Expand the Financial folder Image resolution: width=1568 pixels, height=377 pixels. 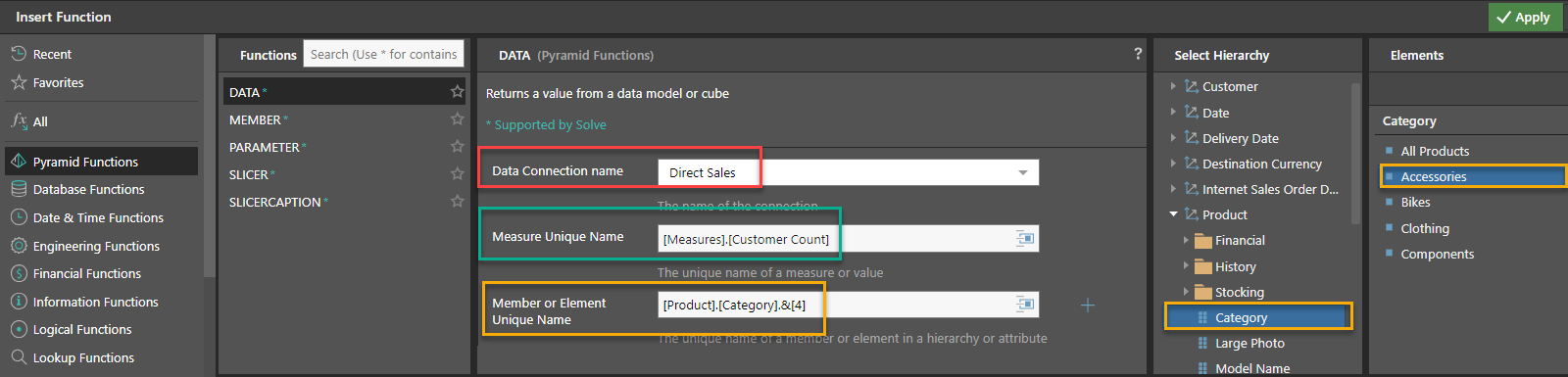pos(1186,240)
